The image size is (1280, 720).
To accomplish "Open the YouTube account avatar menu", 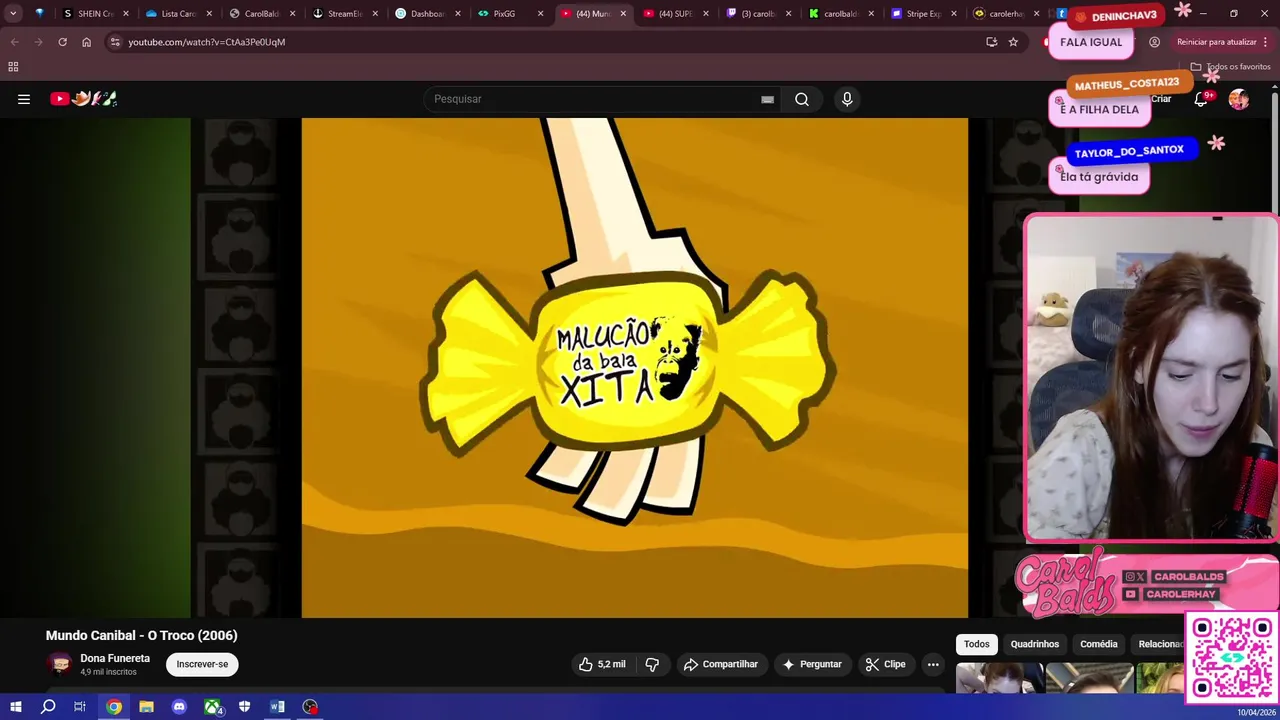I will 1239,99.
